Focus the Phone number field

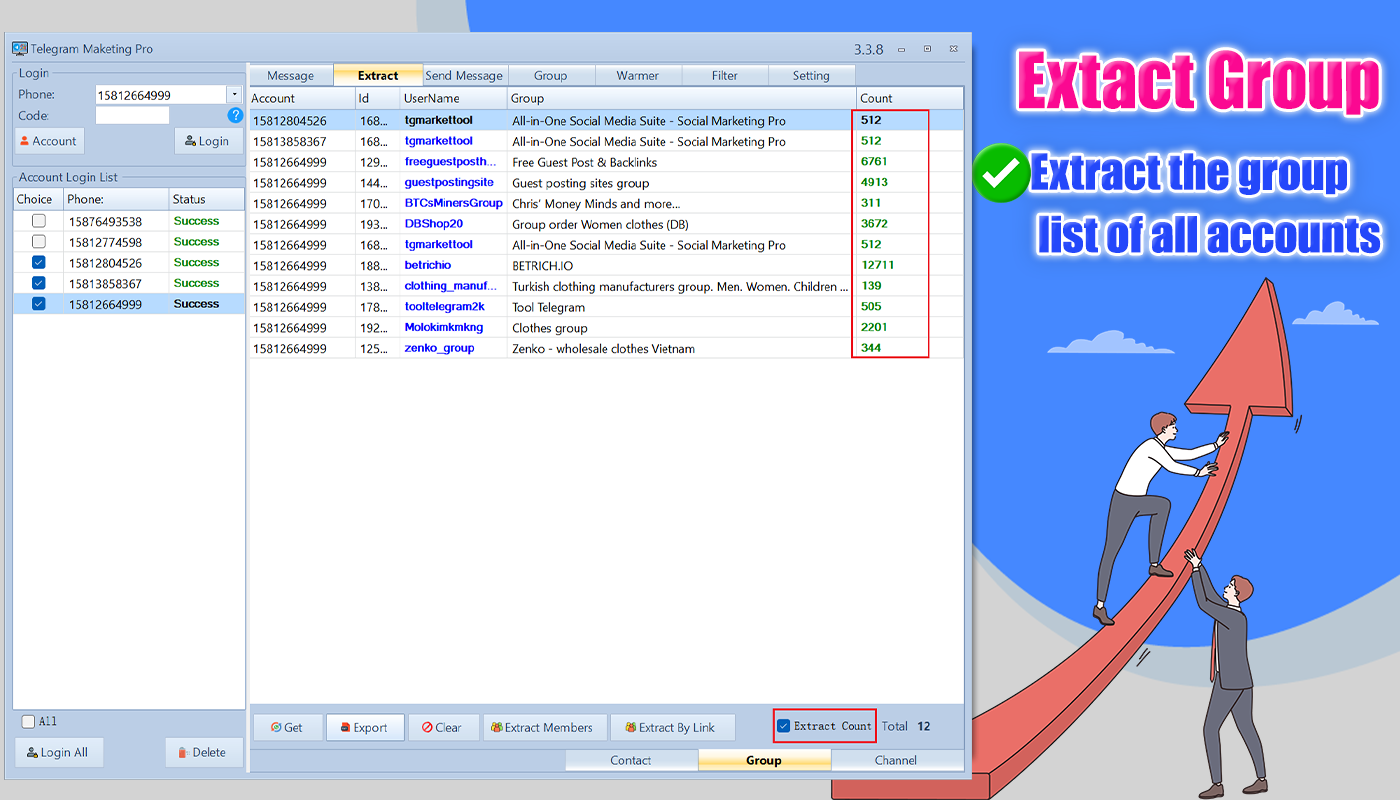click(x=161, y=95)
